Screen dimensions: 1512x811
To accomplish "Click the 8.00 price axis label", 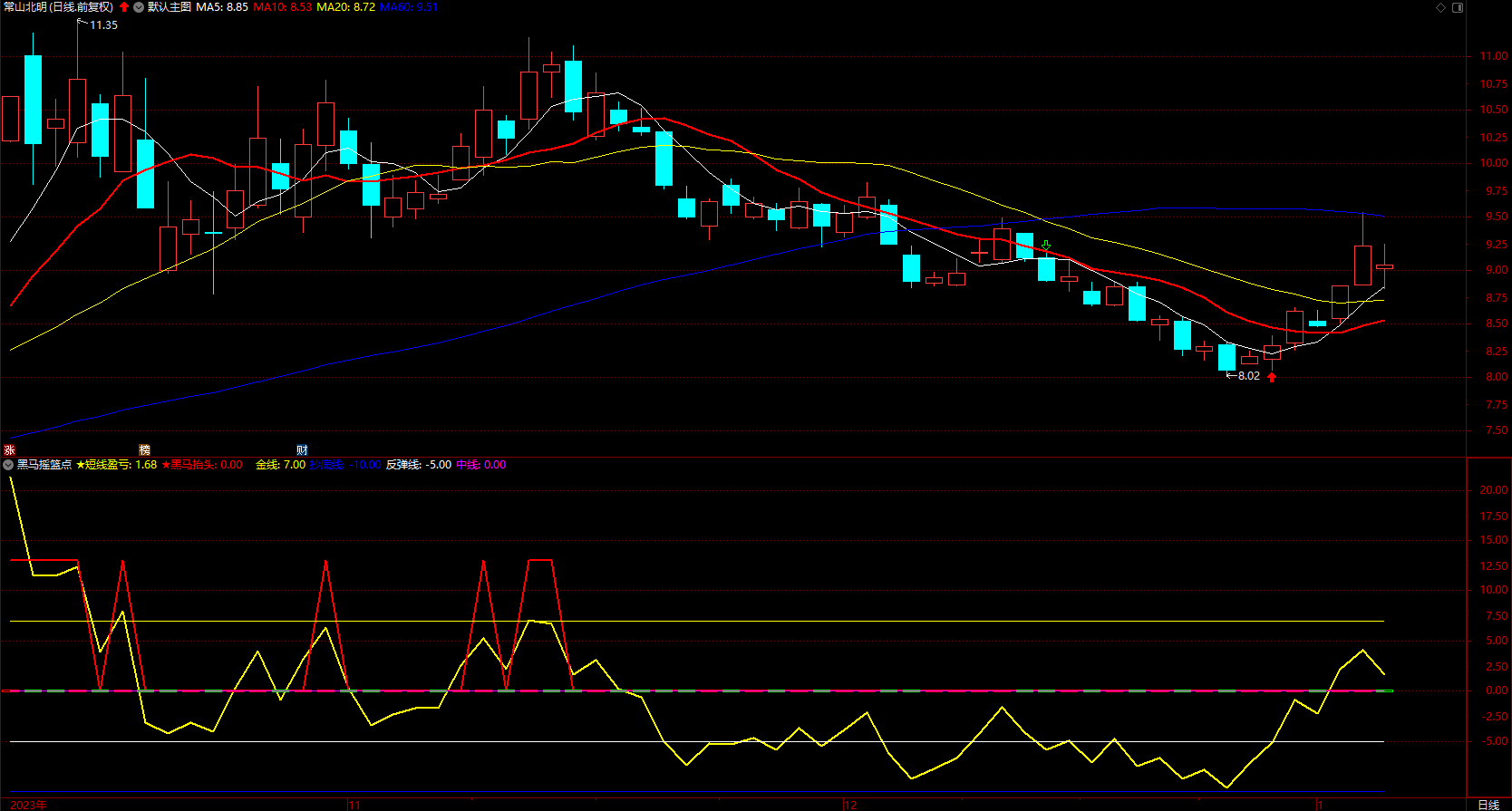I will point(1497,377).
